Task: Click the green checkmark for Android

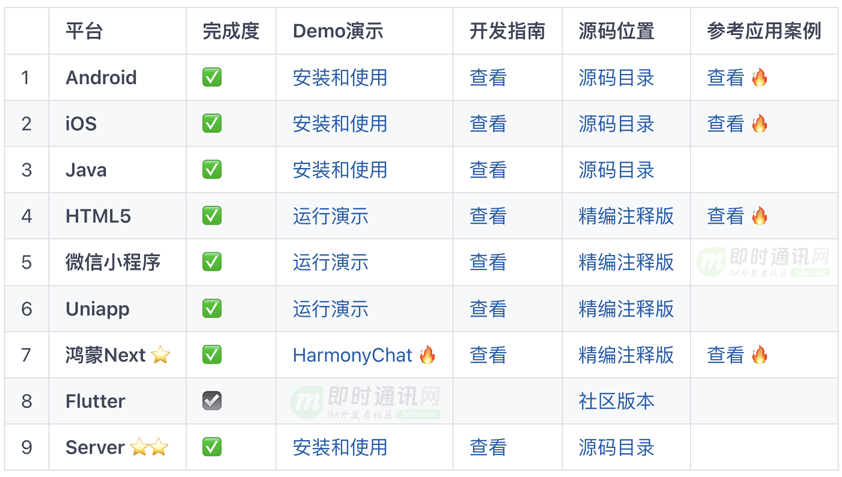Action: (212, 78)
